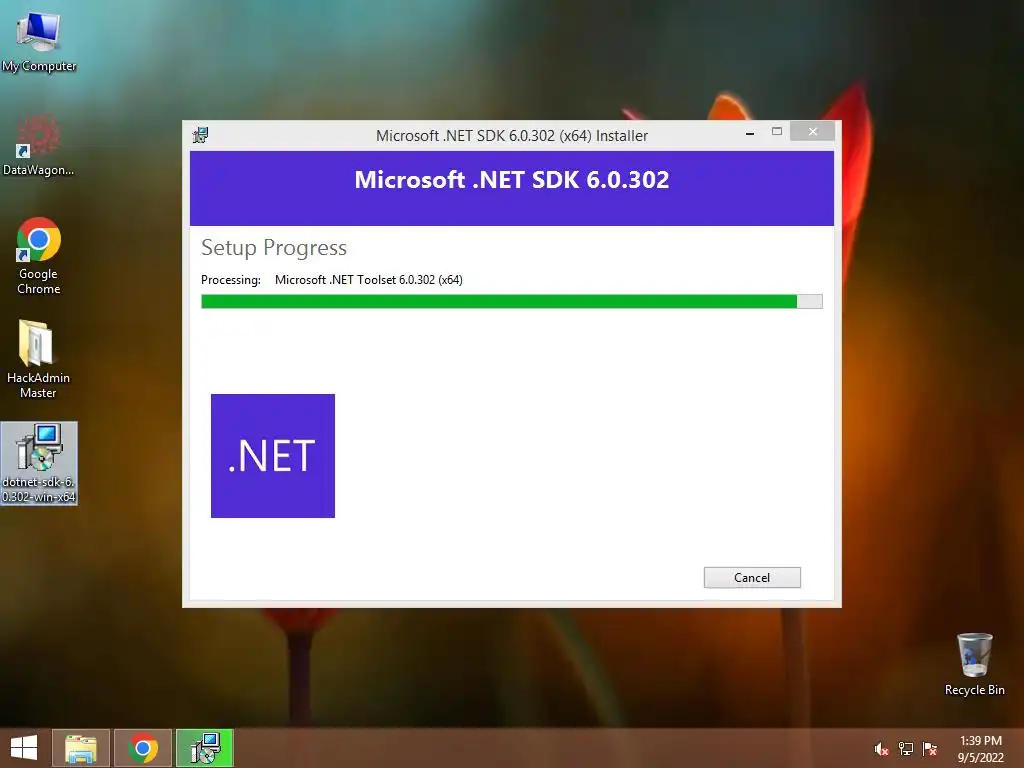1024x768 pixels.
Task: Open the Action Center flag icon
Action: pos(929,749)
